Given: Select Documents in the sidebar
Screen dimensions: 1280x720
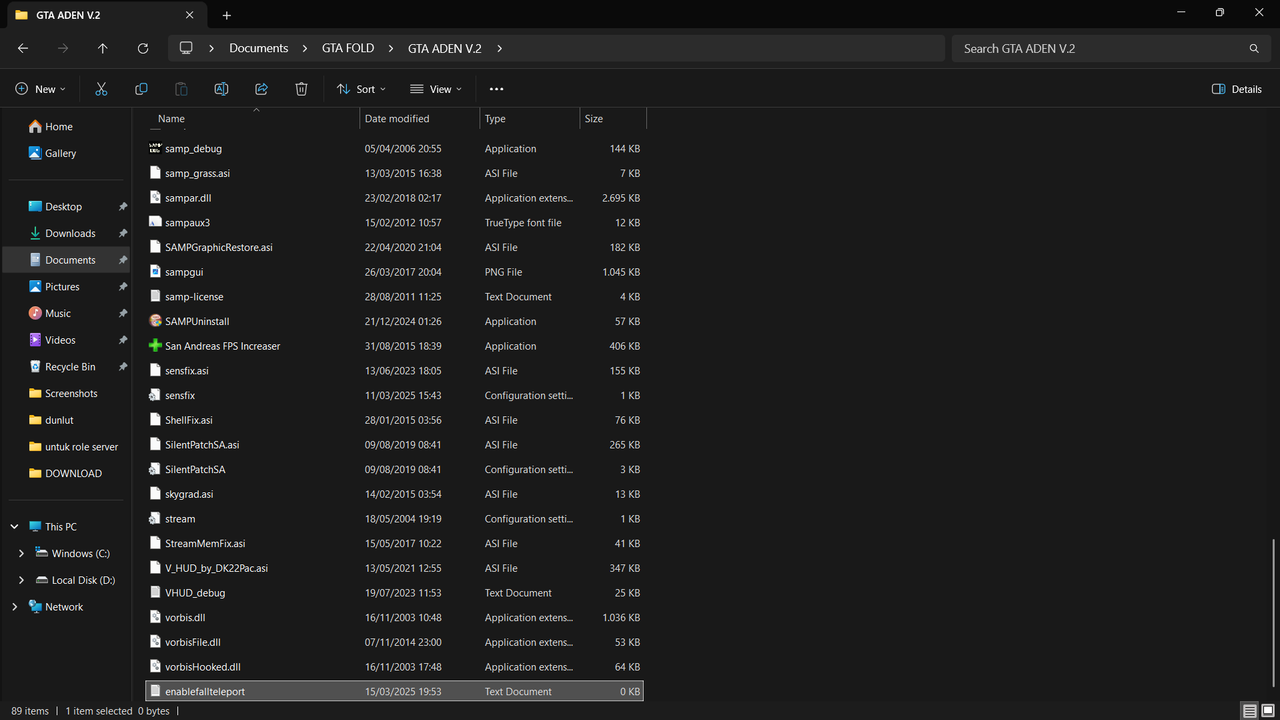Looking at the screenshot, I should [x=67, y=260].
